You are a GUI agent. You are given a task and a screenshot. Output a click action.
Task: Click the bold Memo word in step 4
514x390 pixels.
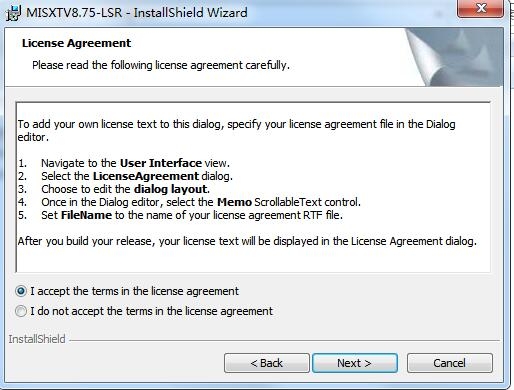234,202
